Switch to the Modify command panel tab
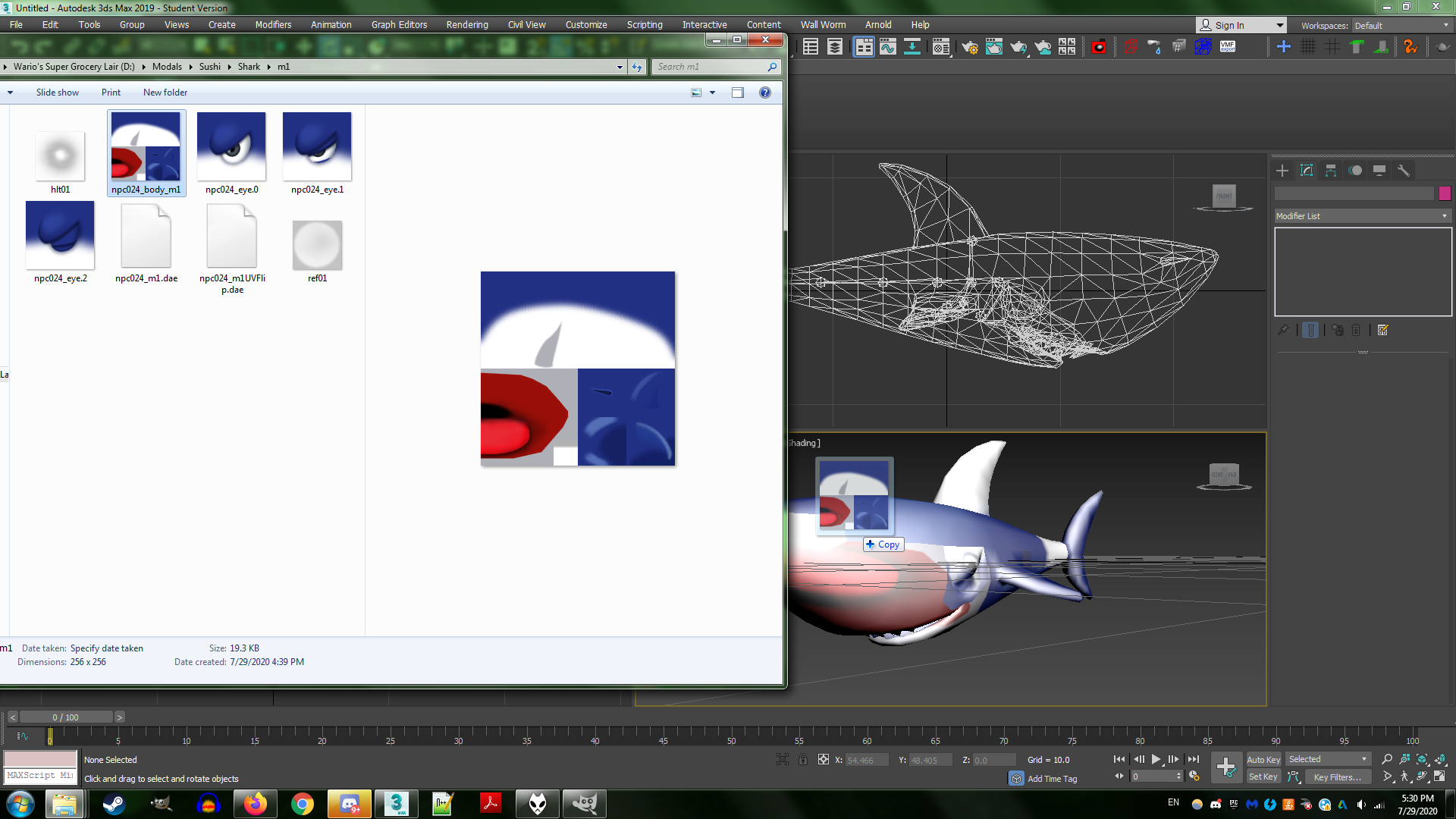The height and width of the screenshot is (819, 1456). pos(1307,171)
